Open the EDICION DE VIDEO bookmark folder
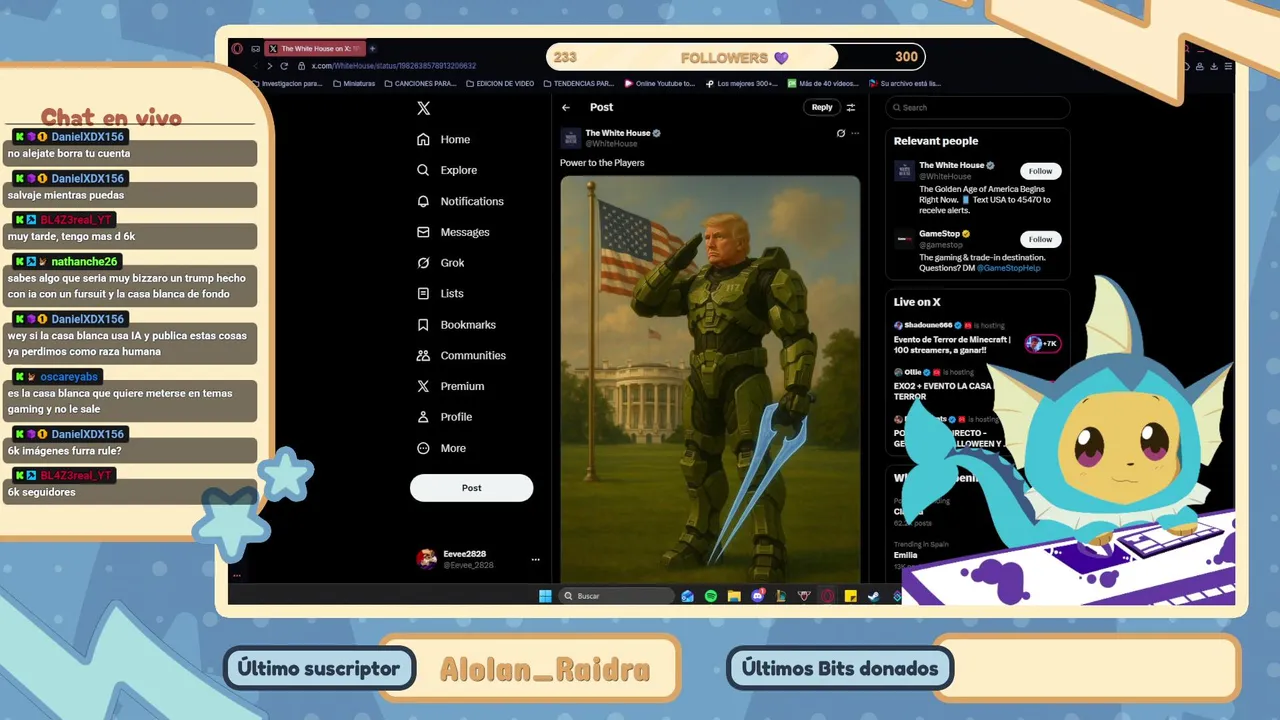This screenshot has width=1280, height=720. [500, 84]
